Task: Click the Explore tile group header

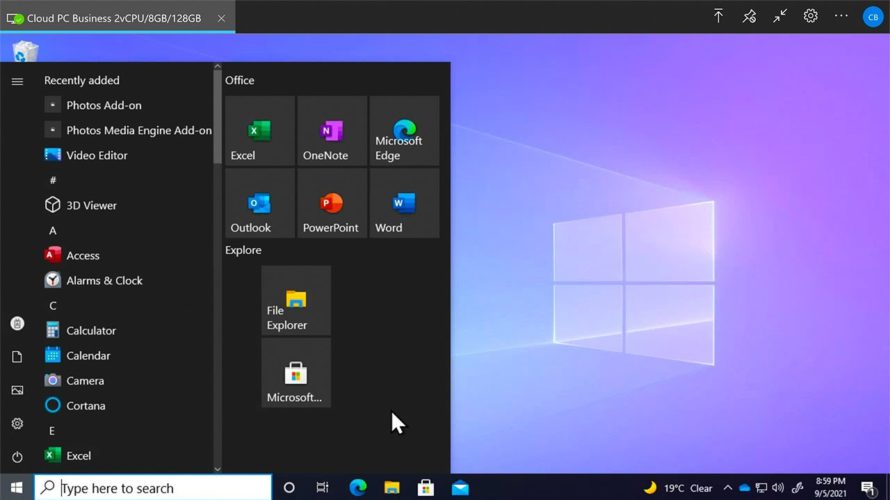Action: click(x=243, y=250)
